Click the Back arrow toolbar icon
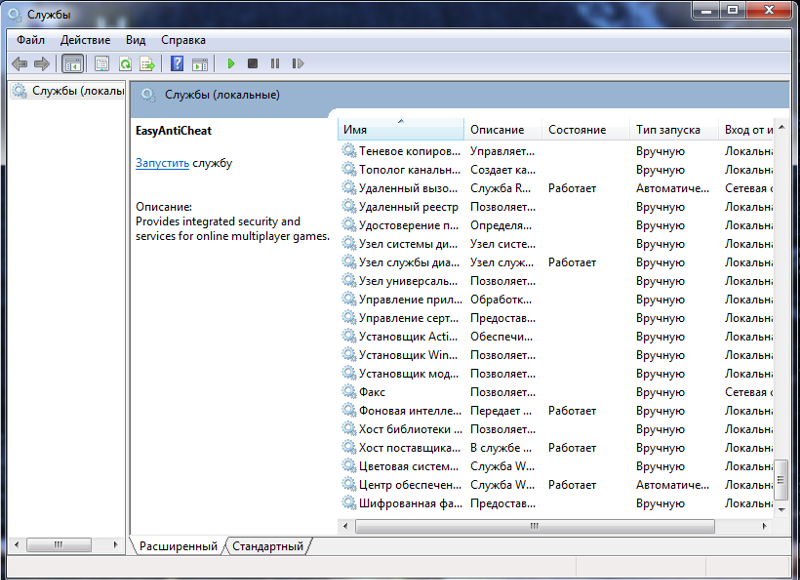 click(19, 64)
